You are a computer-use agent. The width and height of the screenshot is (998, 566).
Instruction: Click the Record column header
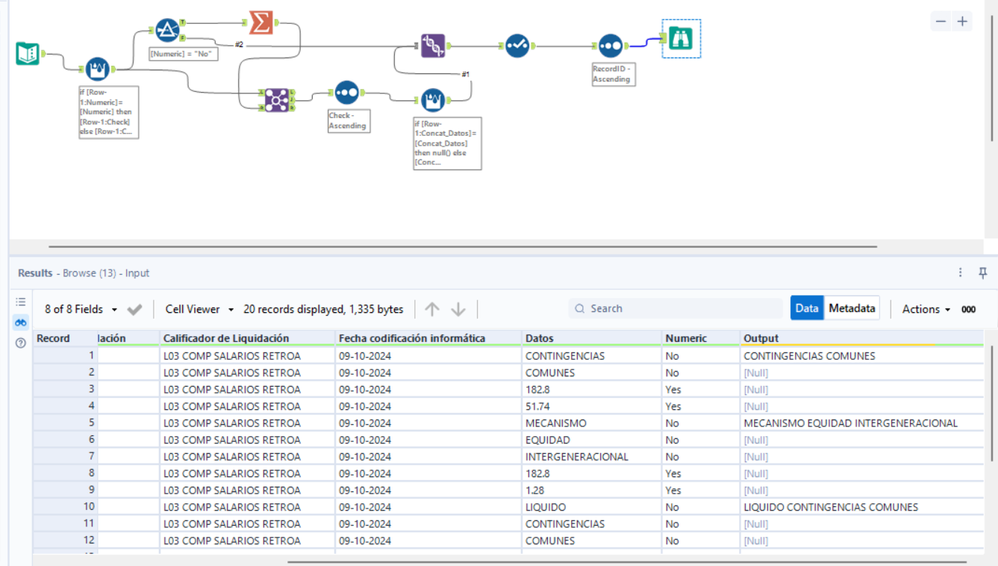(x=65, y=338)
